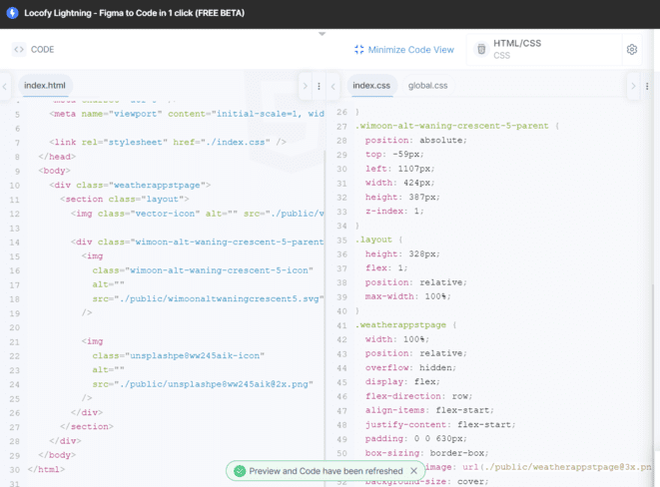The height and width of the screenshot is (487, 660).
Task: Open the HTML/CSS framework selector
Action: (544, 50)
